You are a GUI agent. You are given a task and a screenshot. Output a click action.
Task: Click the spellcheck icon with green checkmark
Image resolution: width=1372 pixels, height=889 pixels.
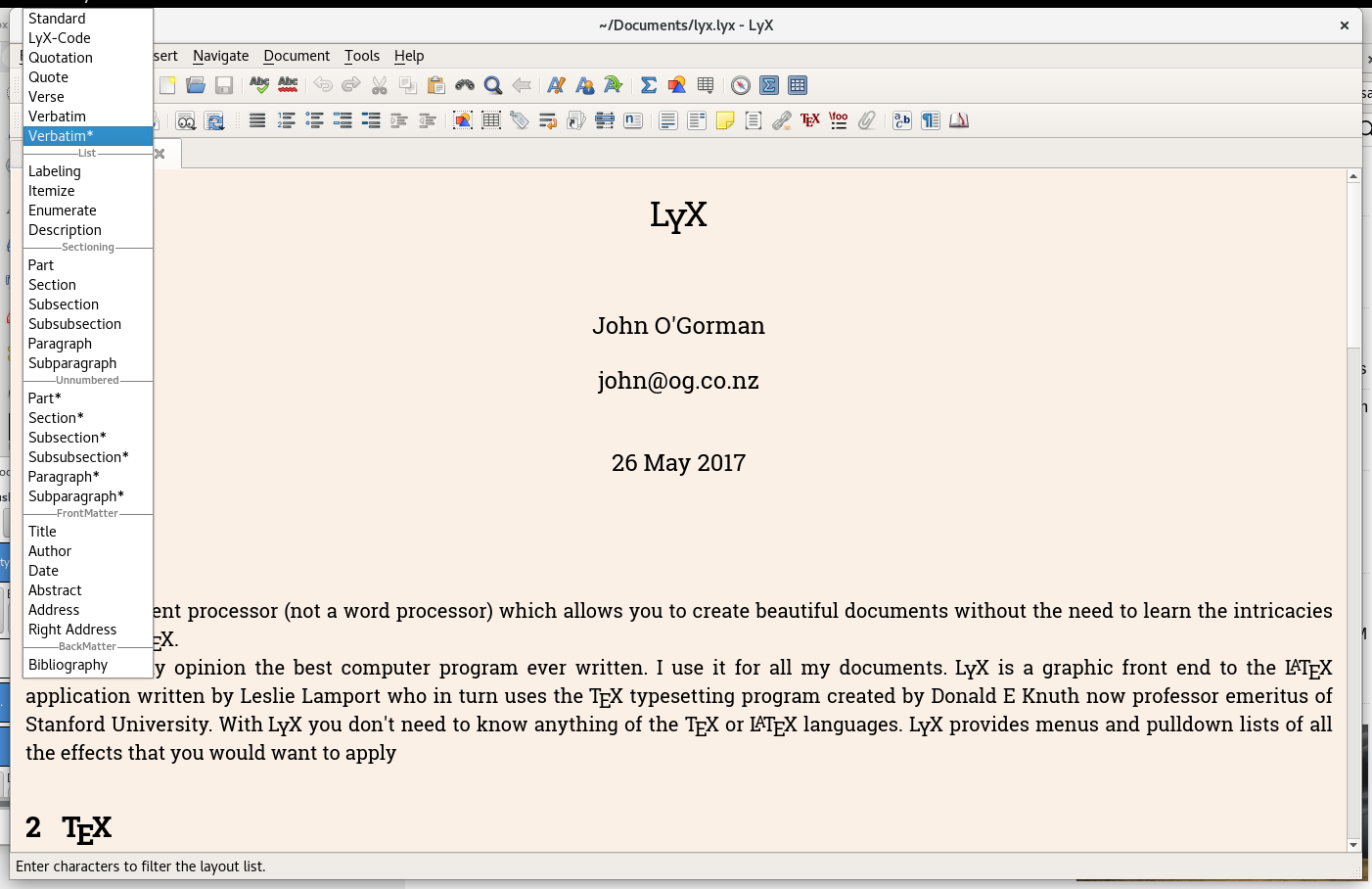pyautogui.click(x=259, y=85)
